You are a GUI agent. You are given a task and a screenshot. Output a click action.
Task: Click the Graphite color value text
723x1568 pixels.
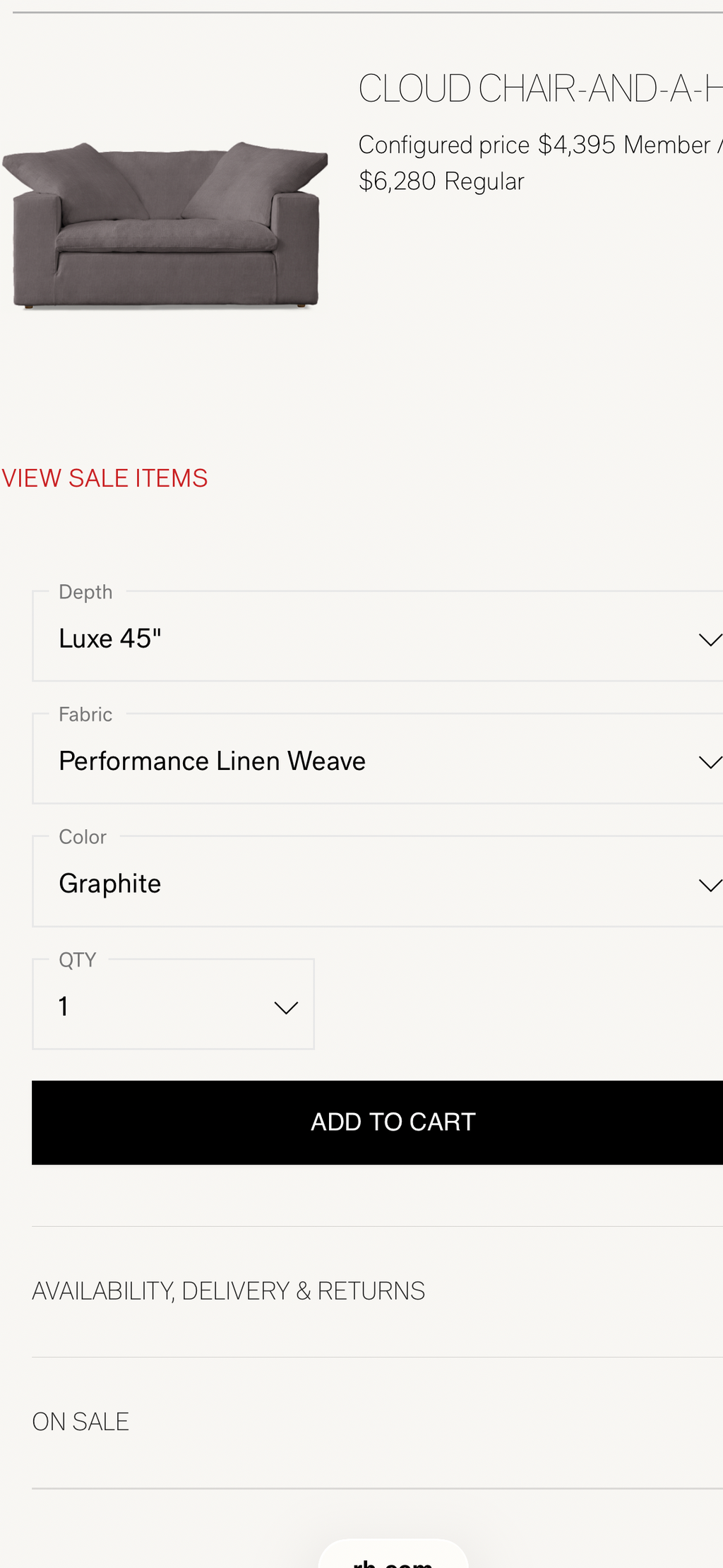pos(110,884)
